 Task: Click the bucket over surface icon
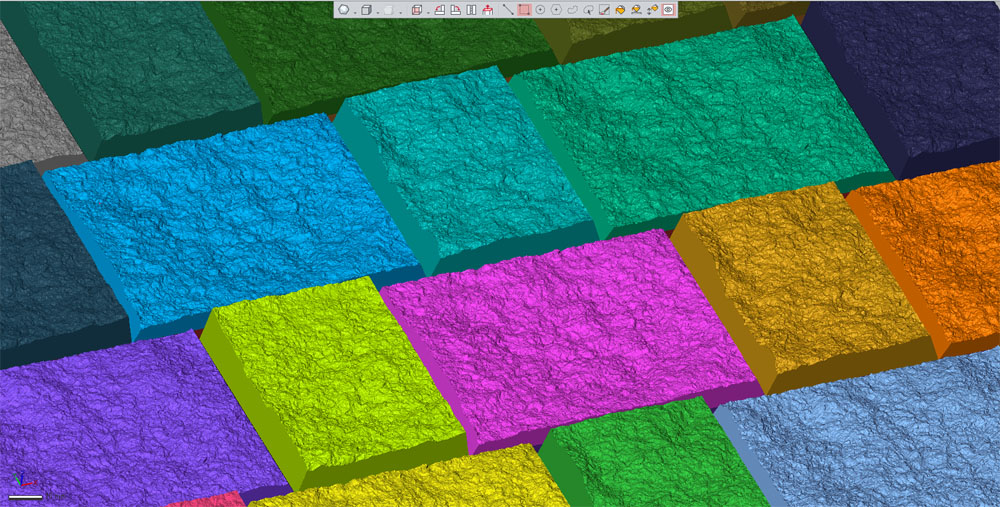(636, 10)
